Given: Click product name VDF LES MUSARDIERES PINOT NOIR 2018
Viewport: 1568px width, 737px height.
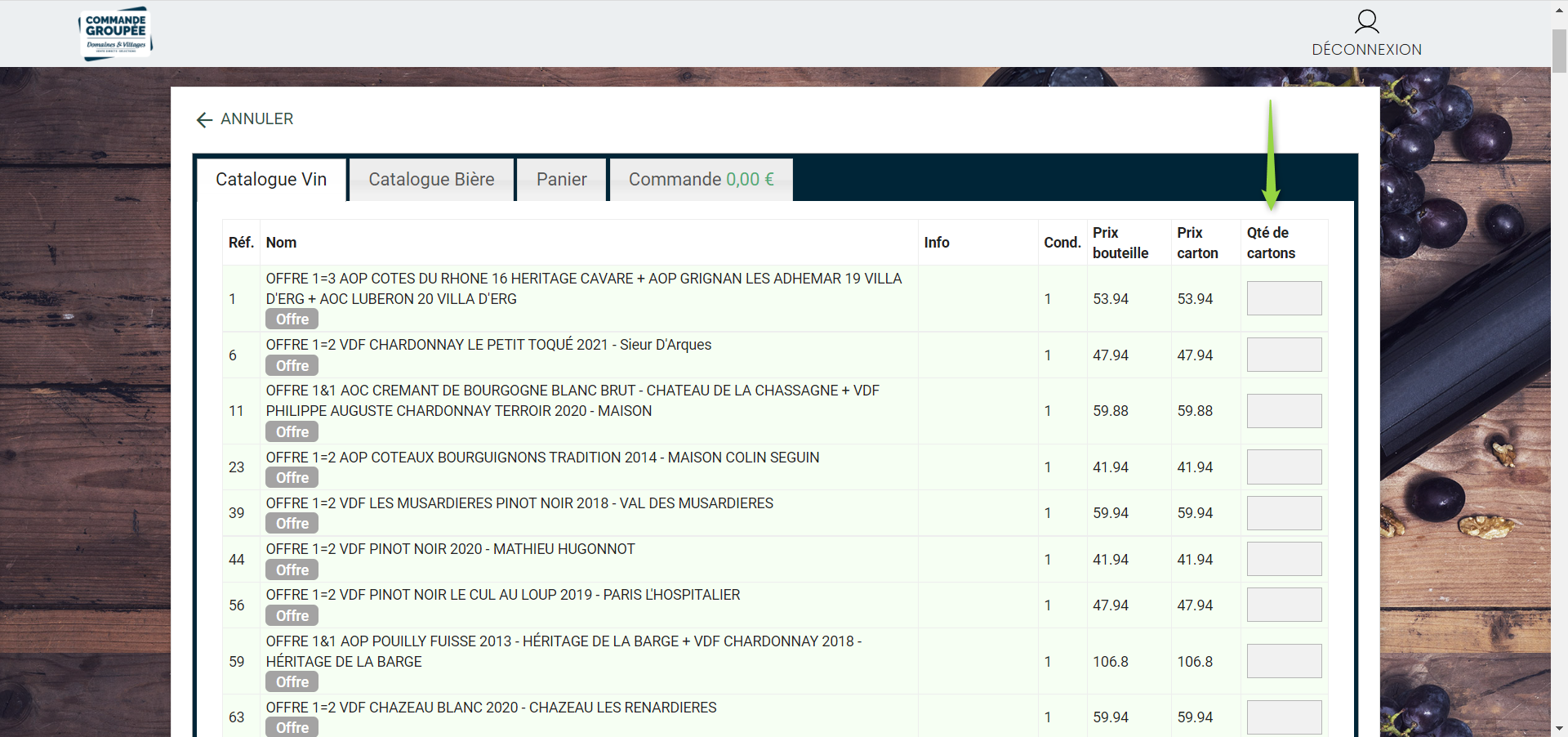Looking at the screenshot, I should tap(519, 503).
